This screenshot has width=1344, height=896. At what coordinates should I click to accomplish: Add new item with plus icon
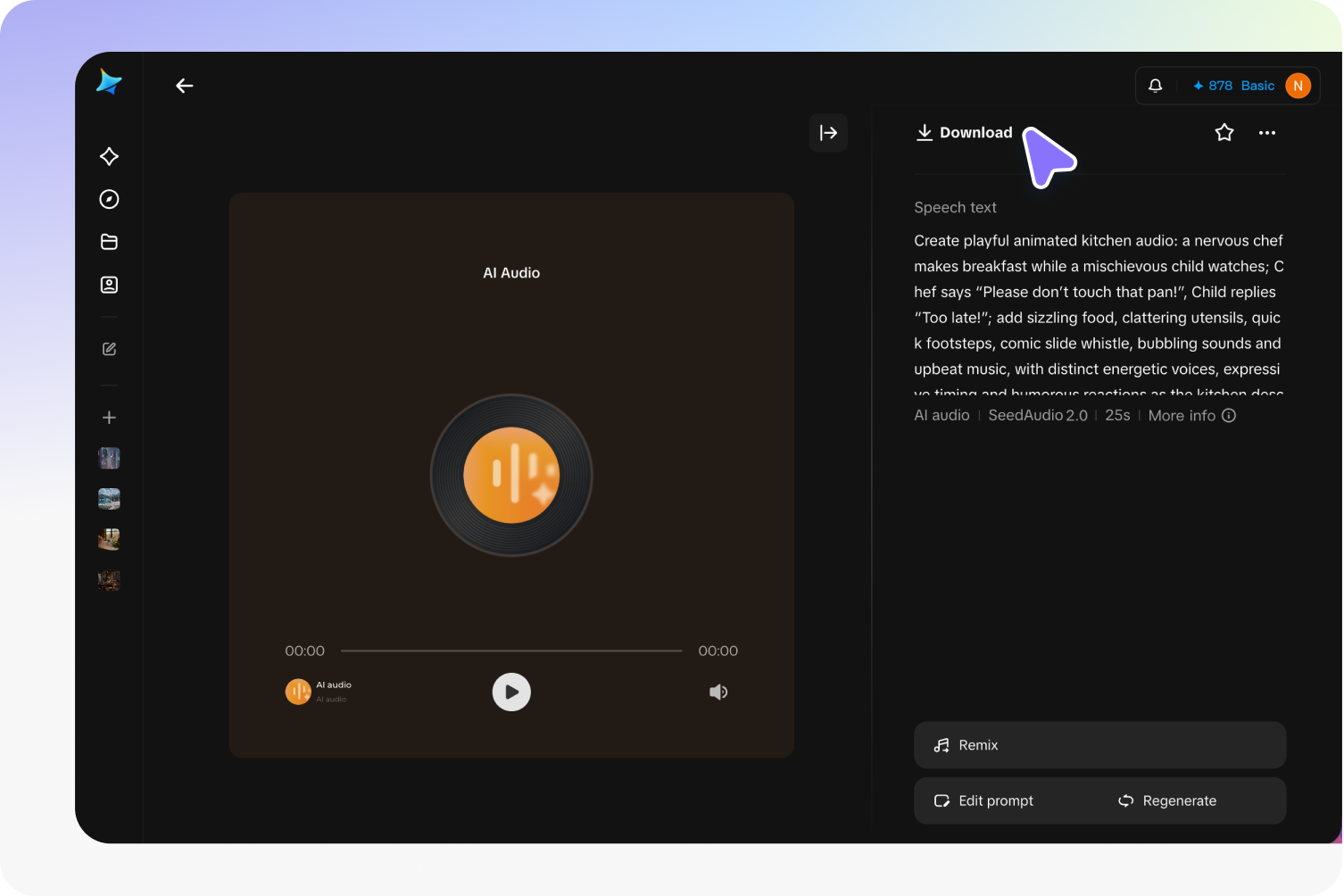pos(109,418)
